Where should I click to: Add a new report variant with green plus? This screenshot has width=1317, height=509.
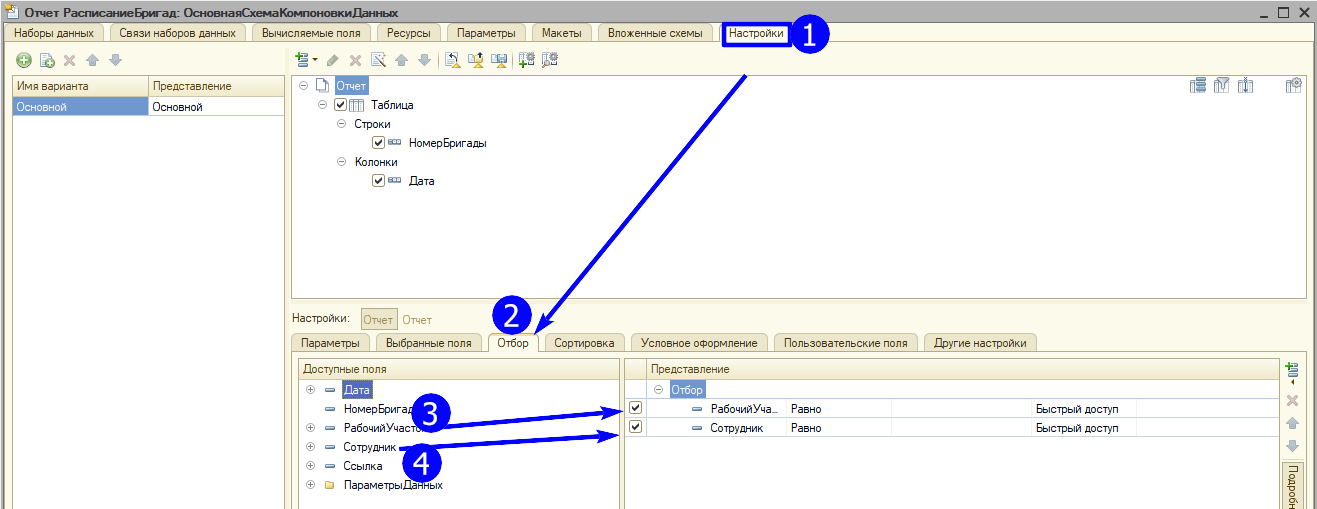click(x=24, y=60)
